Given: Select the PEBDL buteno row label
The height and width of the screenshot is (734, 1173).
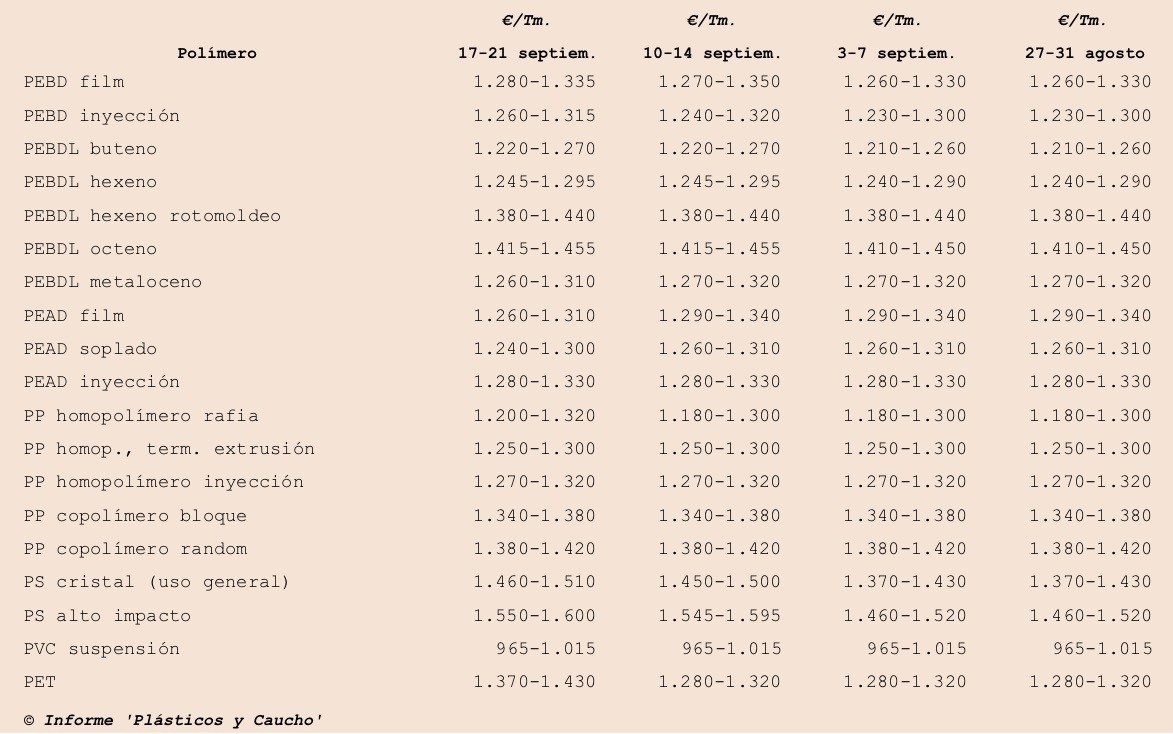Looking at the screenshot, I should [91, 148].
